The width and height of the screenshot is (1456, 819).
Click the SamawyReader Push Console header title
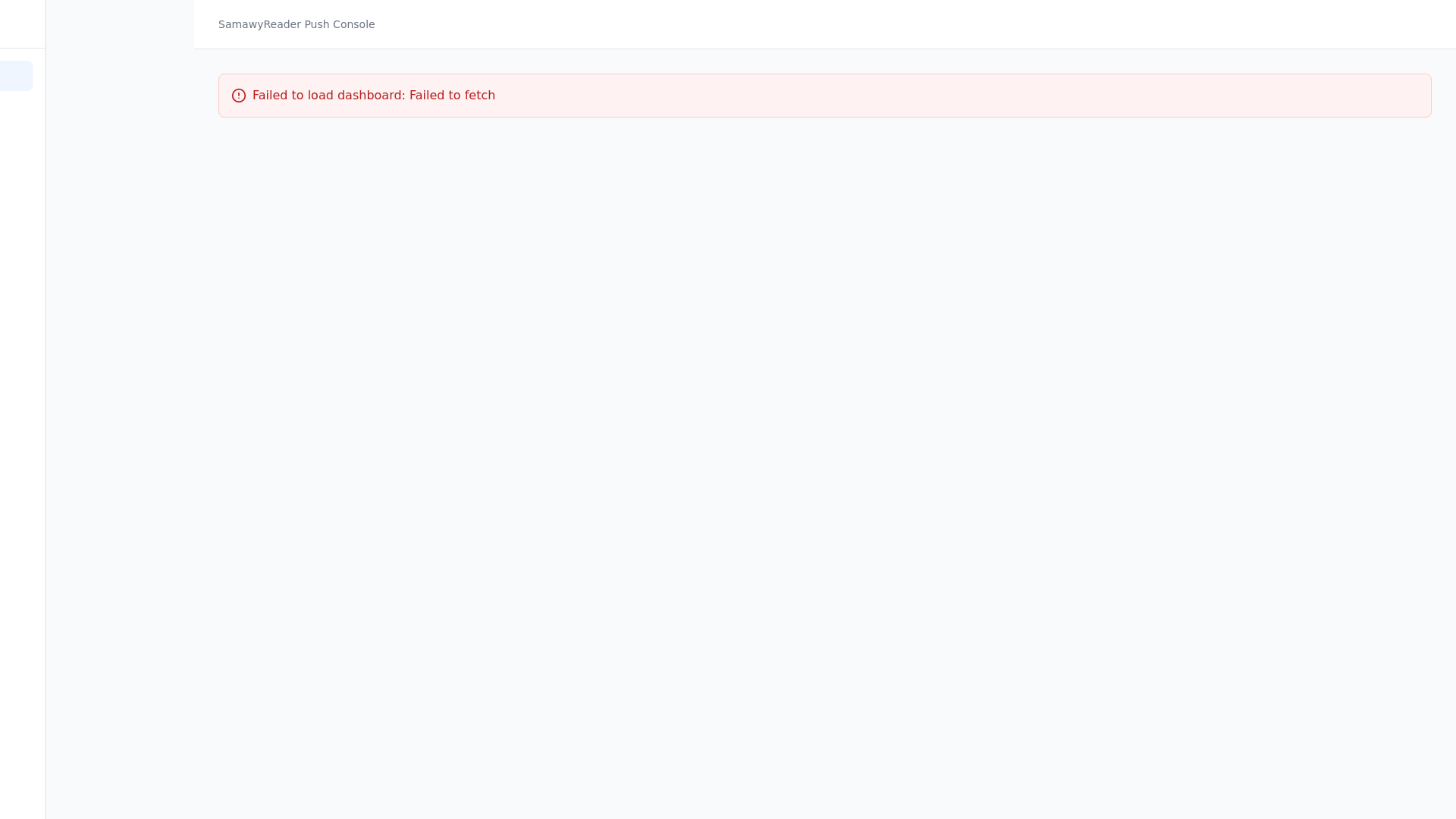pos(297,24)
